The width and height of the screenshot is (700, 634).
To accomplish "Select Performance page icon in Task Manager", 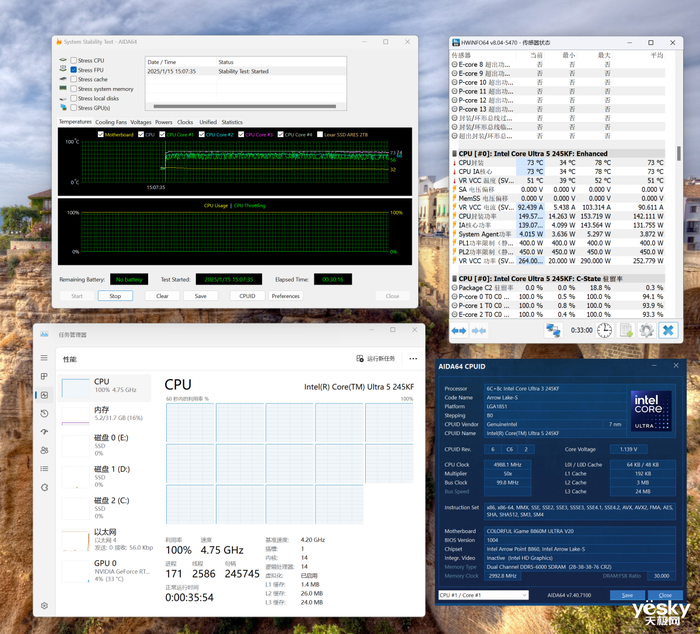I will click(44, 395).
